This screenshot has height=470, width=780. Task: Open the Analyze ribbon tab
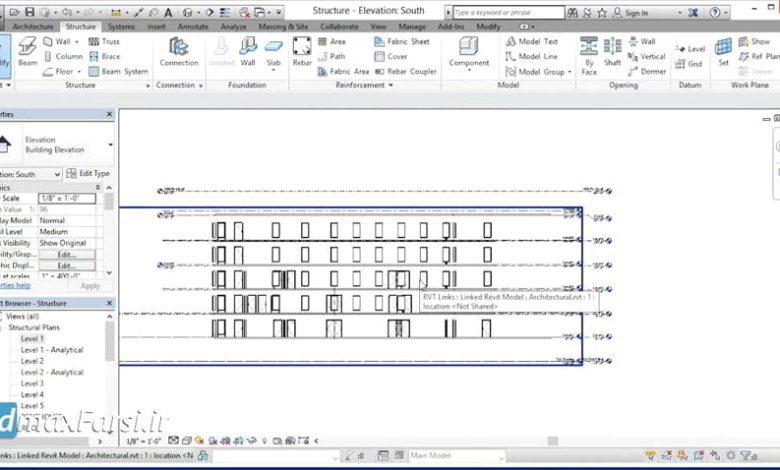click(233, 26)
